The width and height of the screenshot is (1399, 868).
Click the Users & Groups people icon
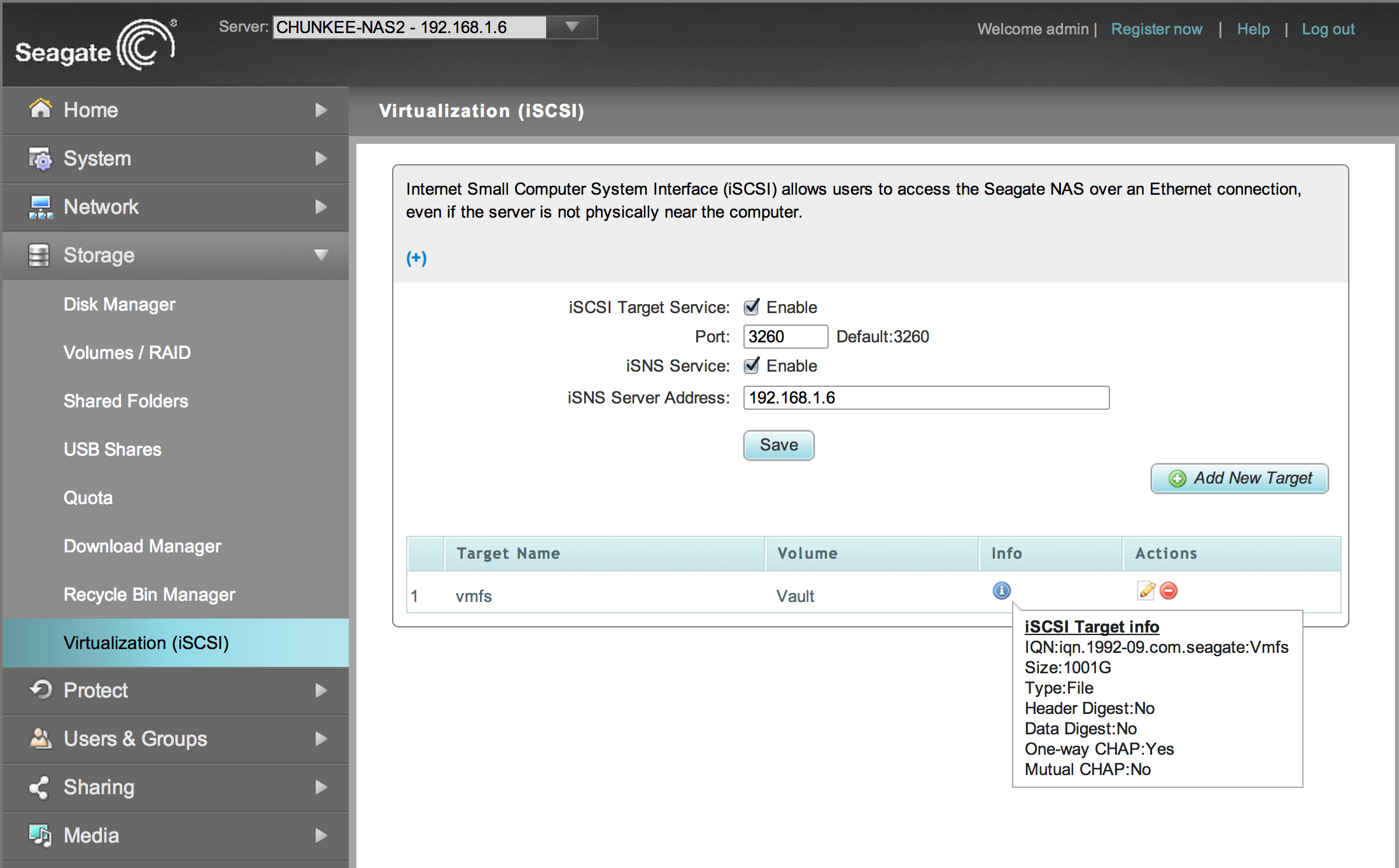[40, 739]
